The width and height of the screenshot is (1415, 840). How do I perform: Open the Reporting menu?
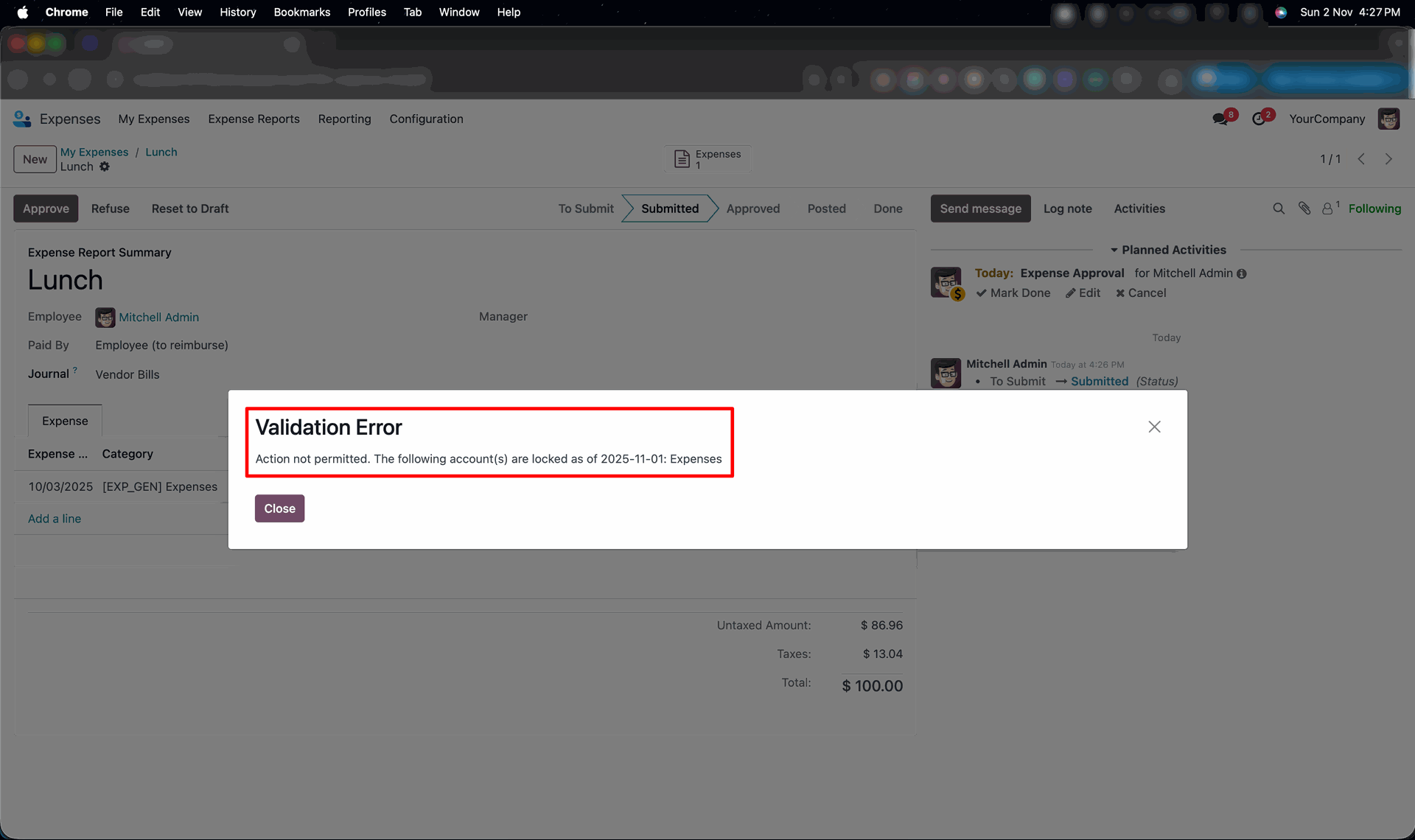(344, 119)
